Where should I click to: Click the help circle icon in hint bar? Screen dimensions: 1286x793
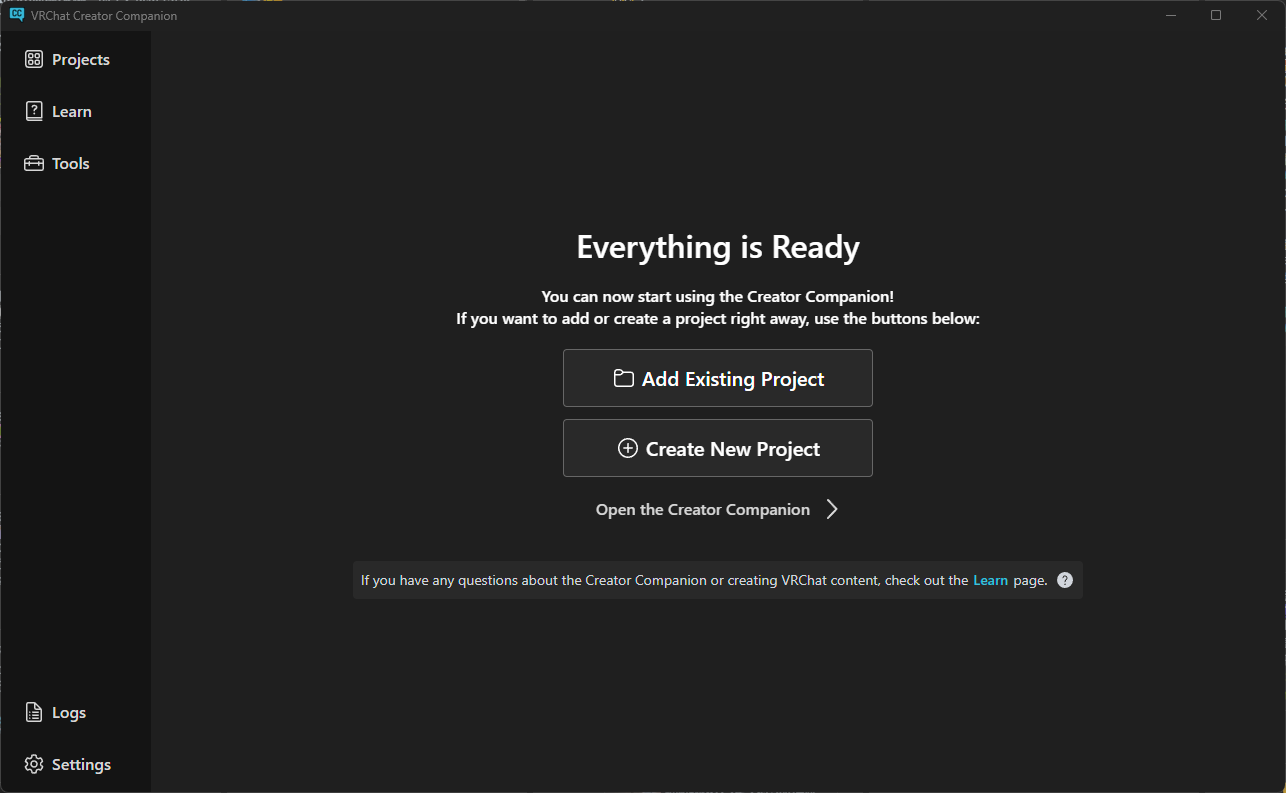coord(1065,580)
